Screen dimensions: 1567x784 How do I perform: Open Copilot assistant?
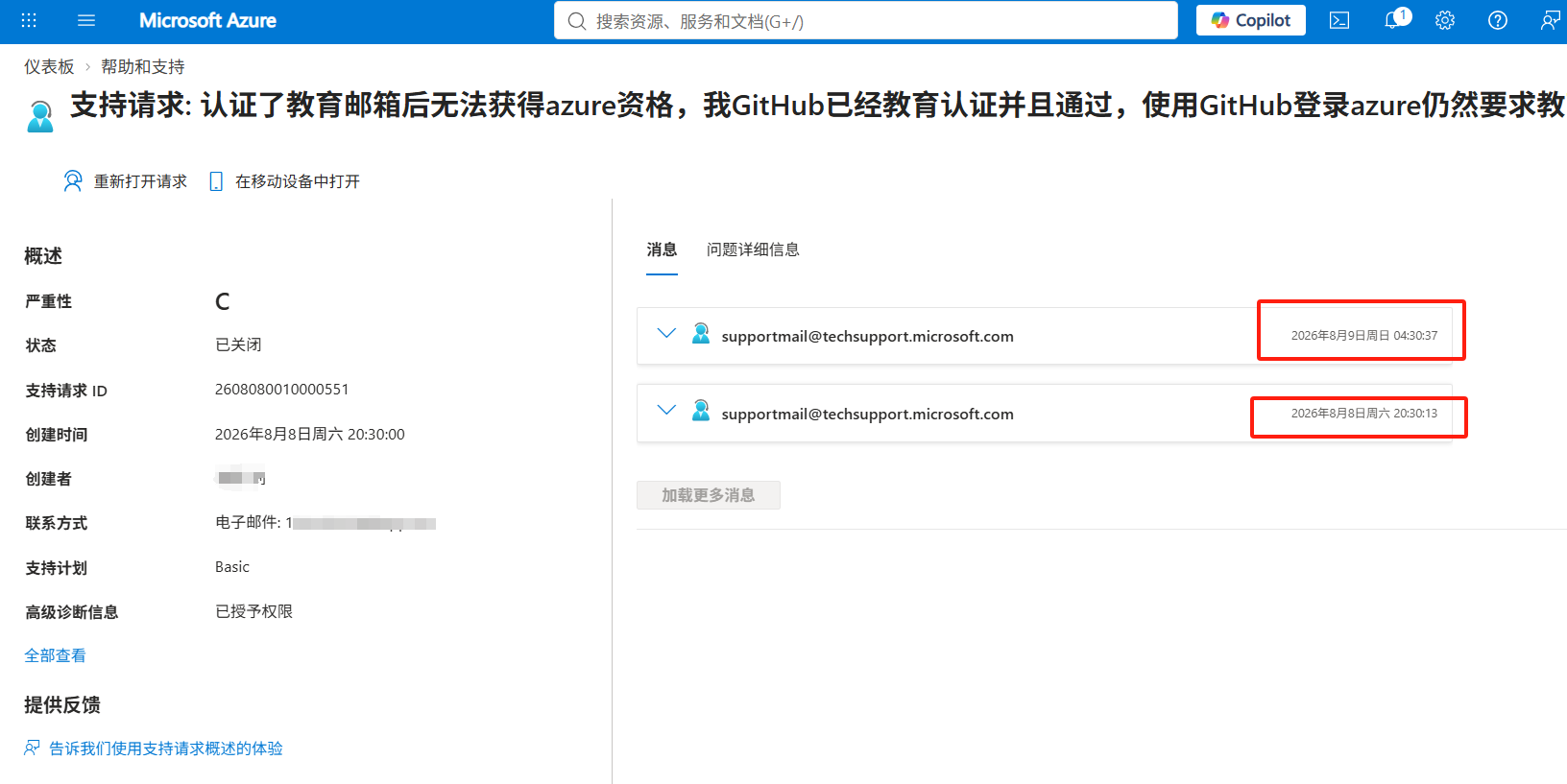(x=1250, y=20)
